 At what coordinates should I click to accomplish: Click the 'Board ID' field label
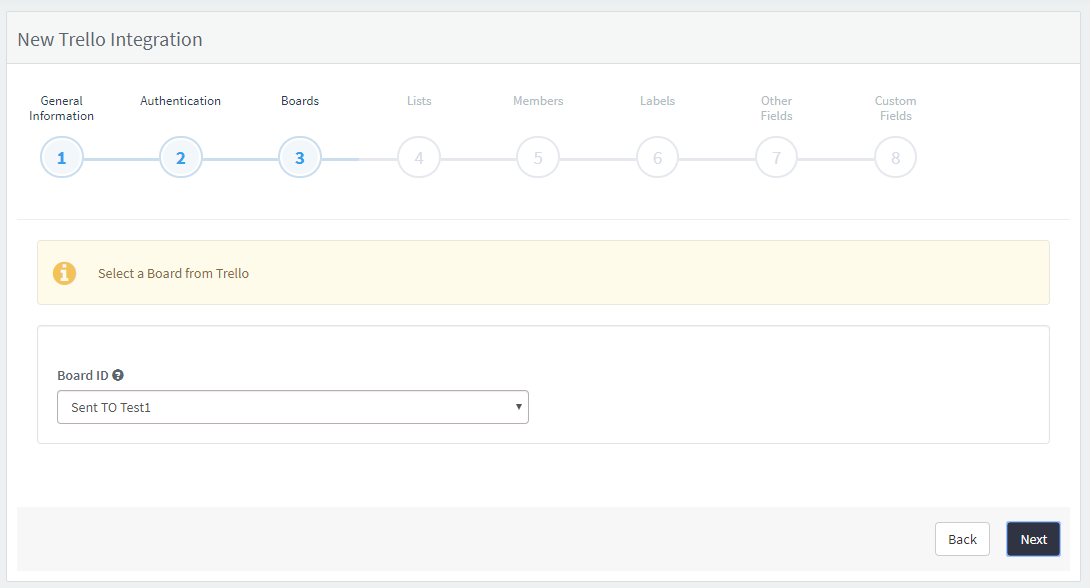point(83,375)
